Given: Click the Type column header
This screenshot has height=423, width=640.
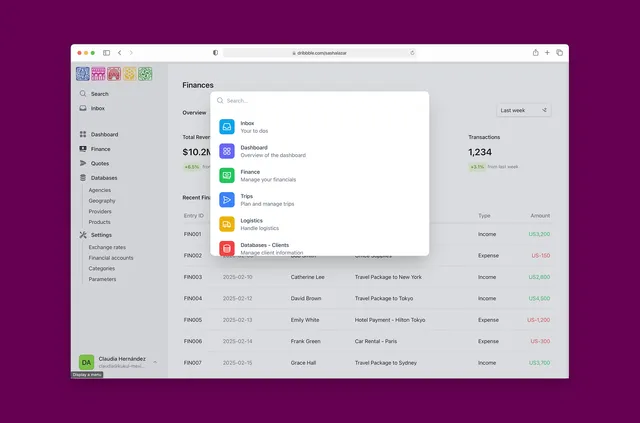Looking at the screenshot, I should pos(484,216).
